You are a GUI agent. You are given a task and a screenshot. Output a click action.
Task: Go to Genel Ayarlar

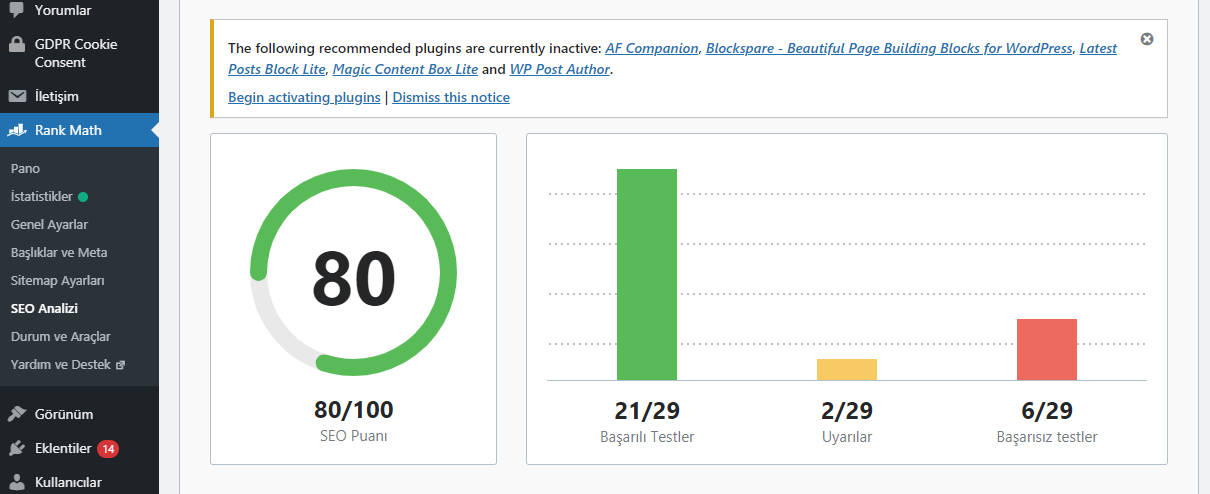(x=49, y=225)
